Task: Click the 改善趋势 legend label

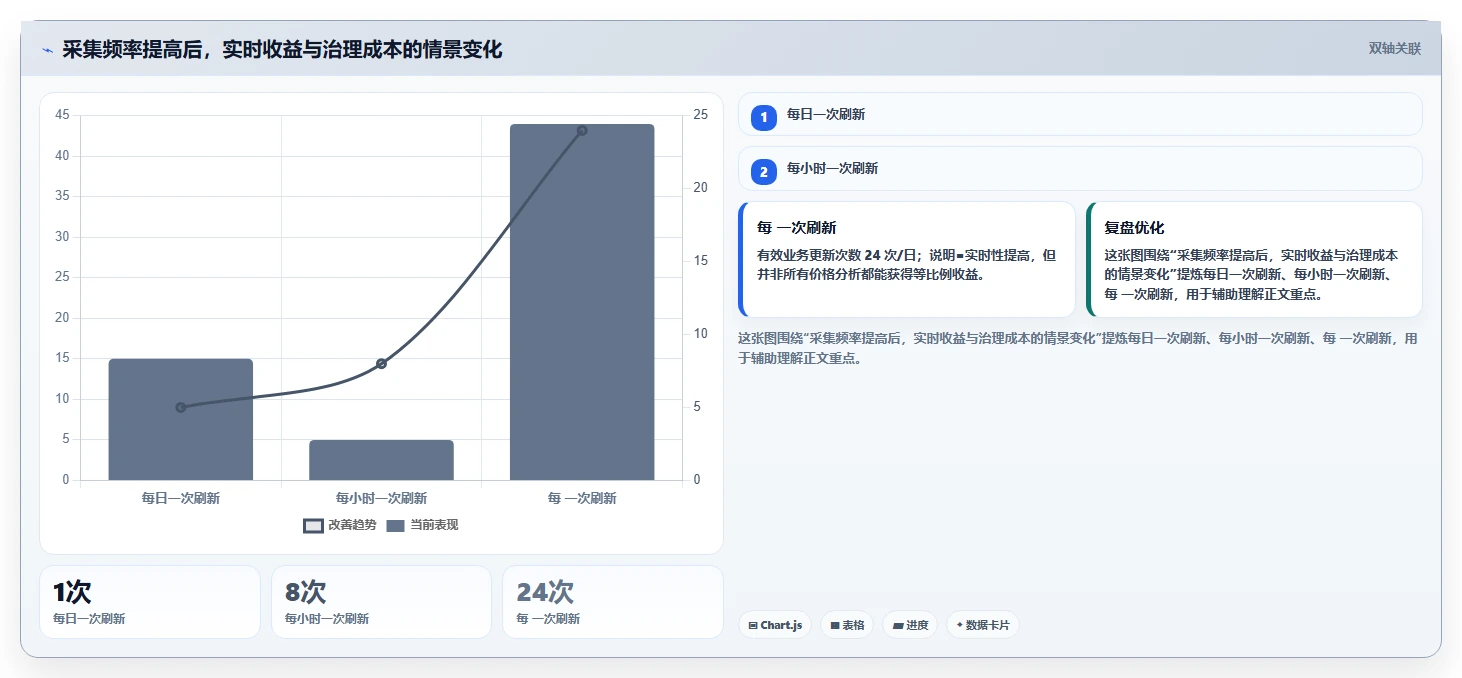Action: [352, 526]
